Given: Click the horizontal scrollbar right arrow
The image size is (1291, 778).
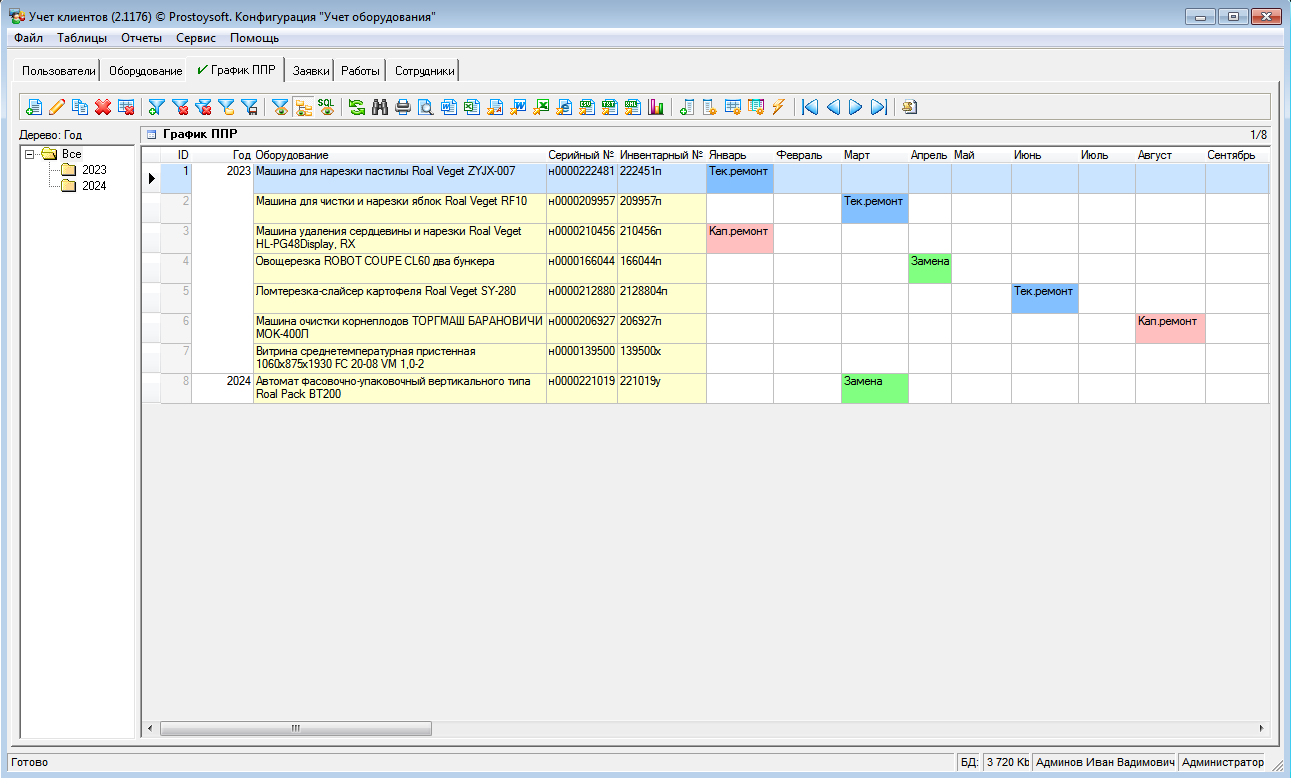Looking at the screenshot, I should click(x=1261, y=728).
